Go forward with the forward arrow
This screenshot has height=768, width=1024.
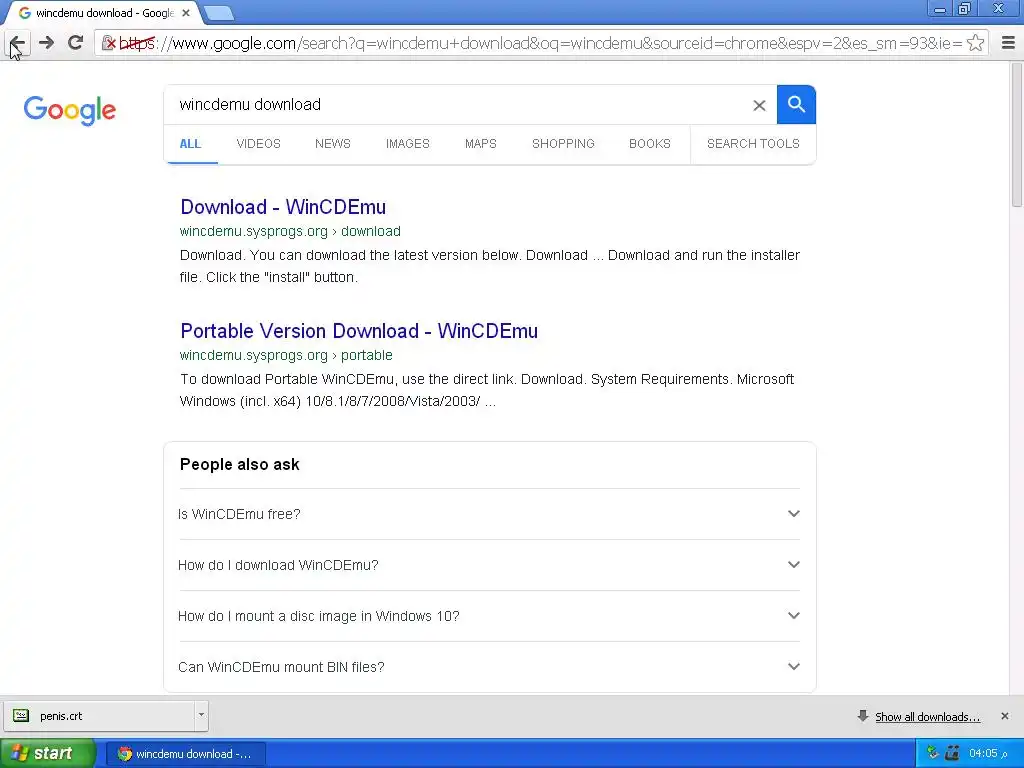pyautogui.click(x=46, y=43)
